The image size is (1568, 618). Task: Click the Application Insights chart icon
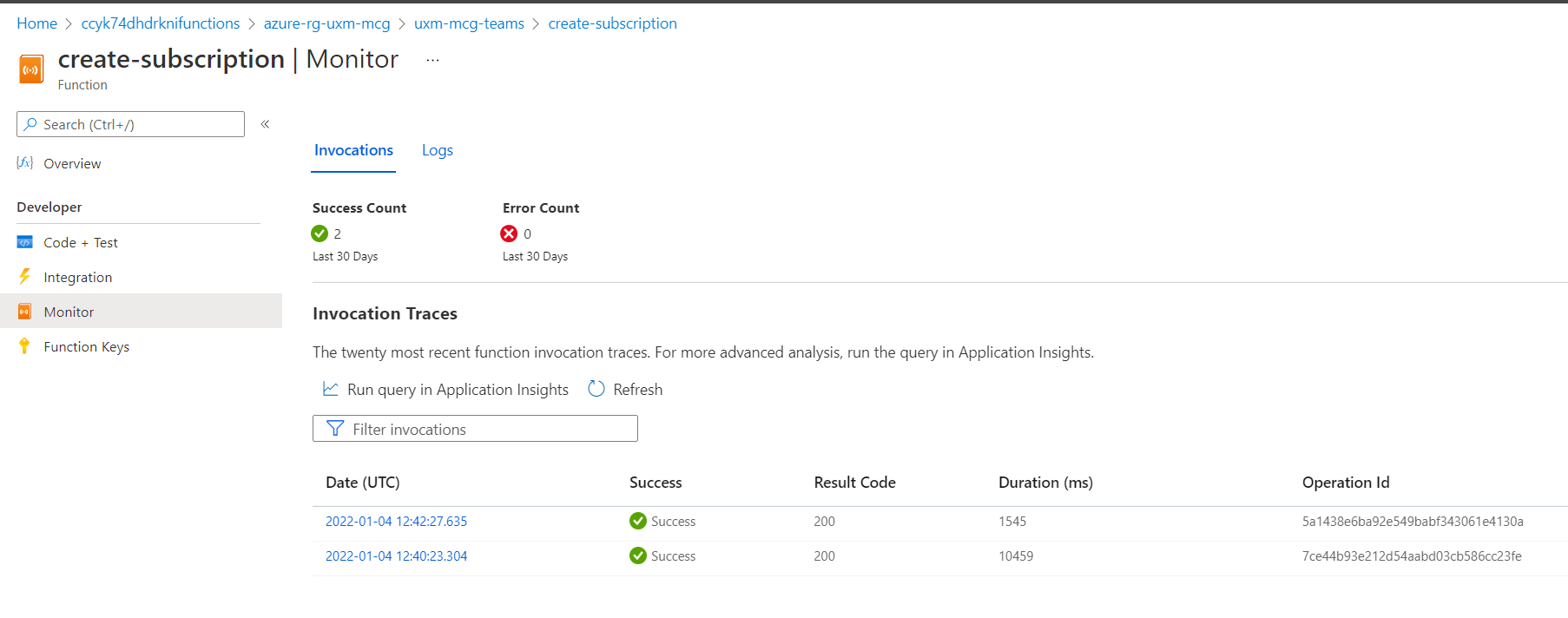click(x=331, y=389)
